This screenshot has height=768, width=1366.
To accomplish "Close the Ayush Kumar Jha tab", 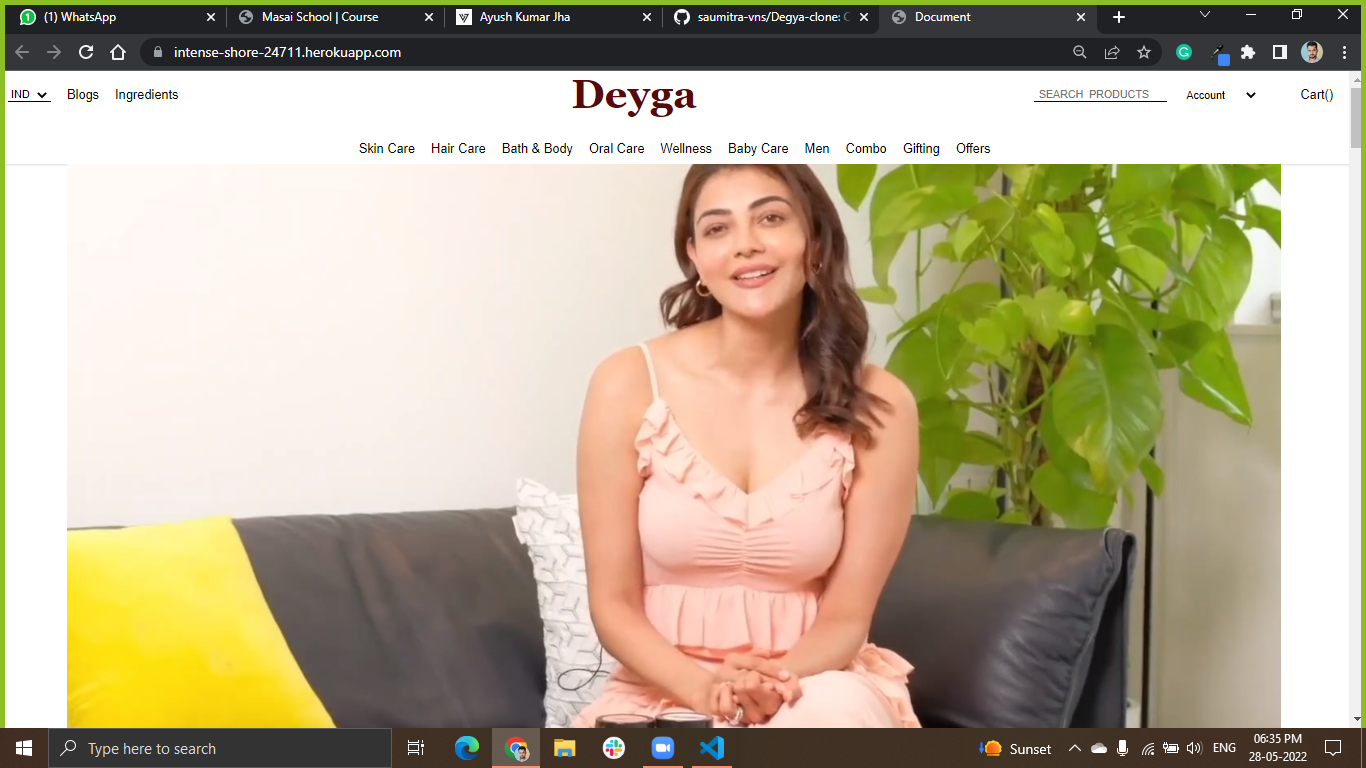I will point(646,17).
